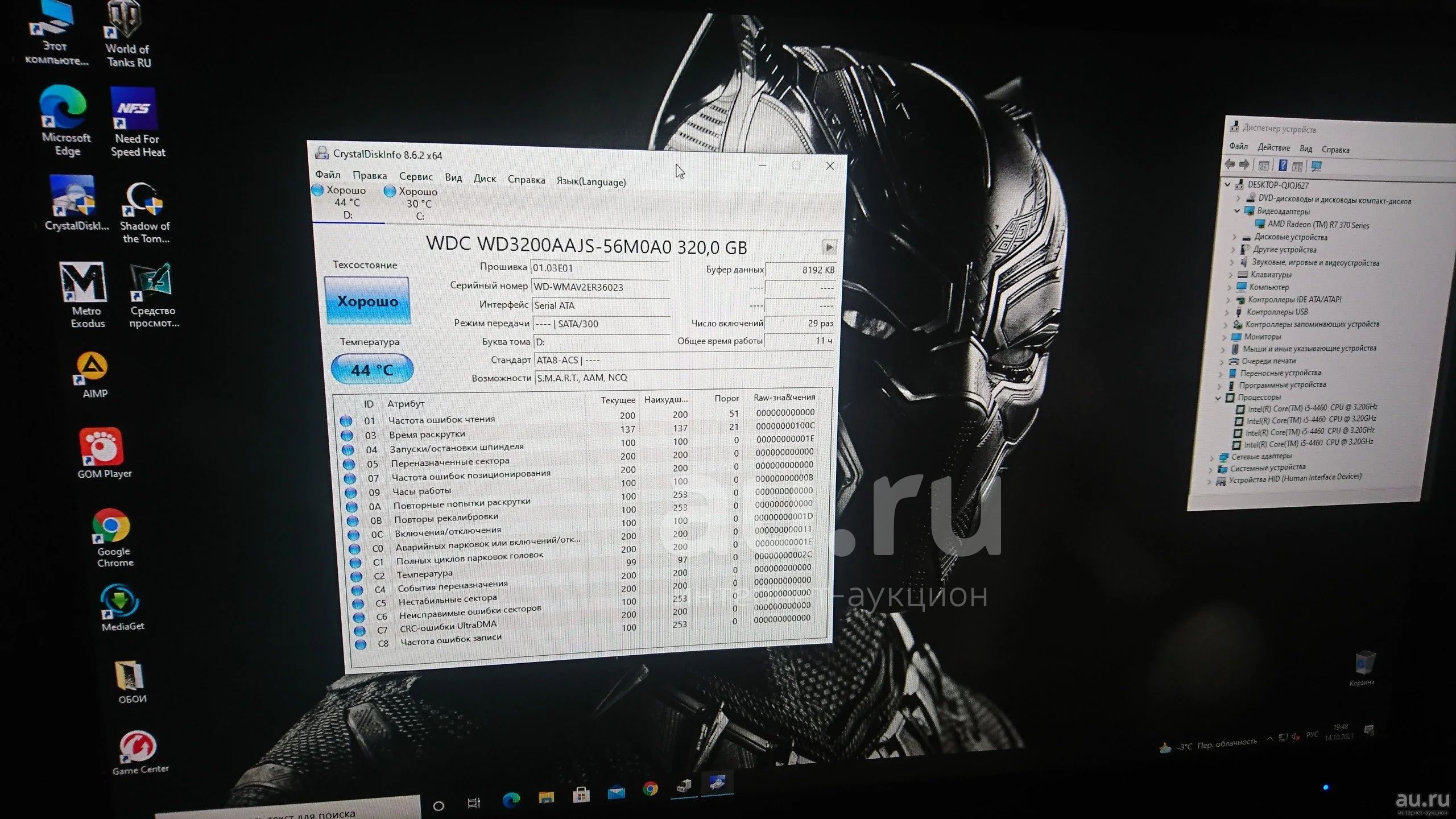Select the Корзина recycle bin icon
Viewport: 1456px width, 819px height.
(1363, 668)
